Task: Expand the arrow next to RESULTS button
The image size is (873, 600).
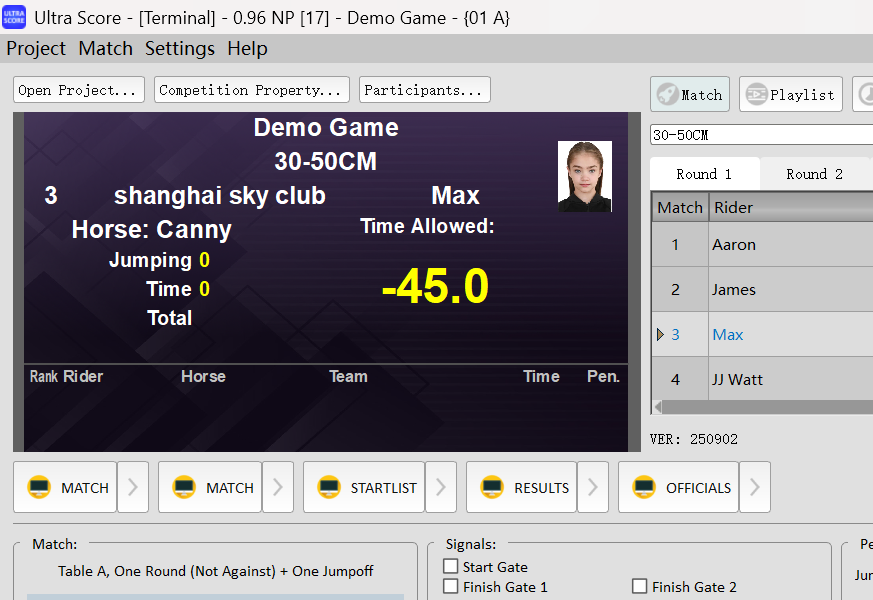Action: tap(593, 487)
